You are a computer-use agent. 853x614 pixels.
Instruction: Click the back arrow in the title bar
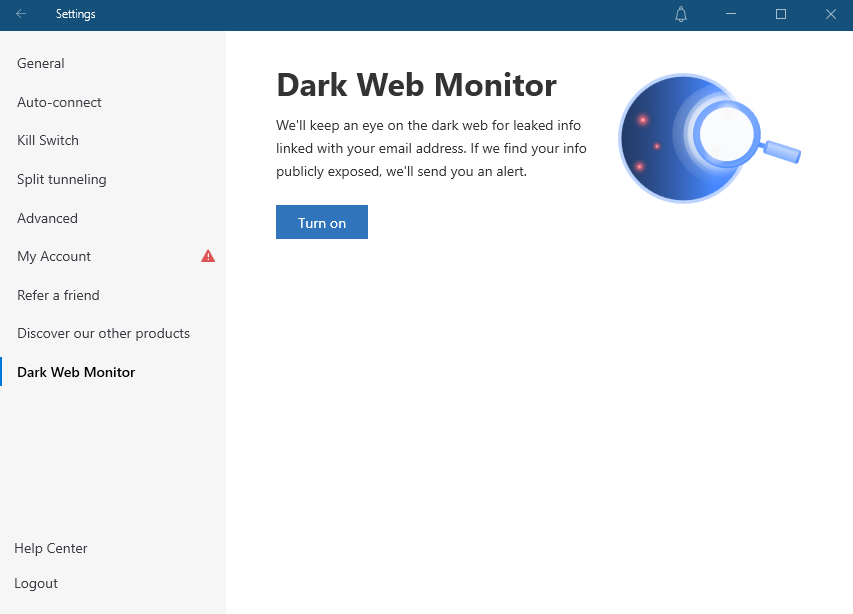[x=21, y=14]
